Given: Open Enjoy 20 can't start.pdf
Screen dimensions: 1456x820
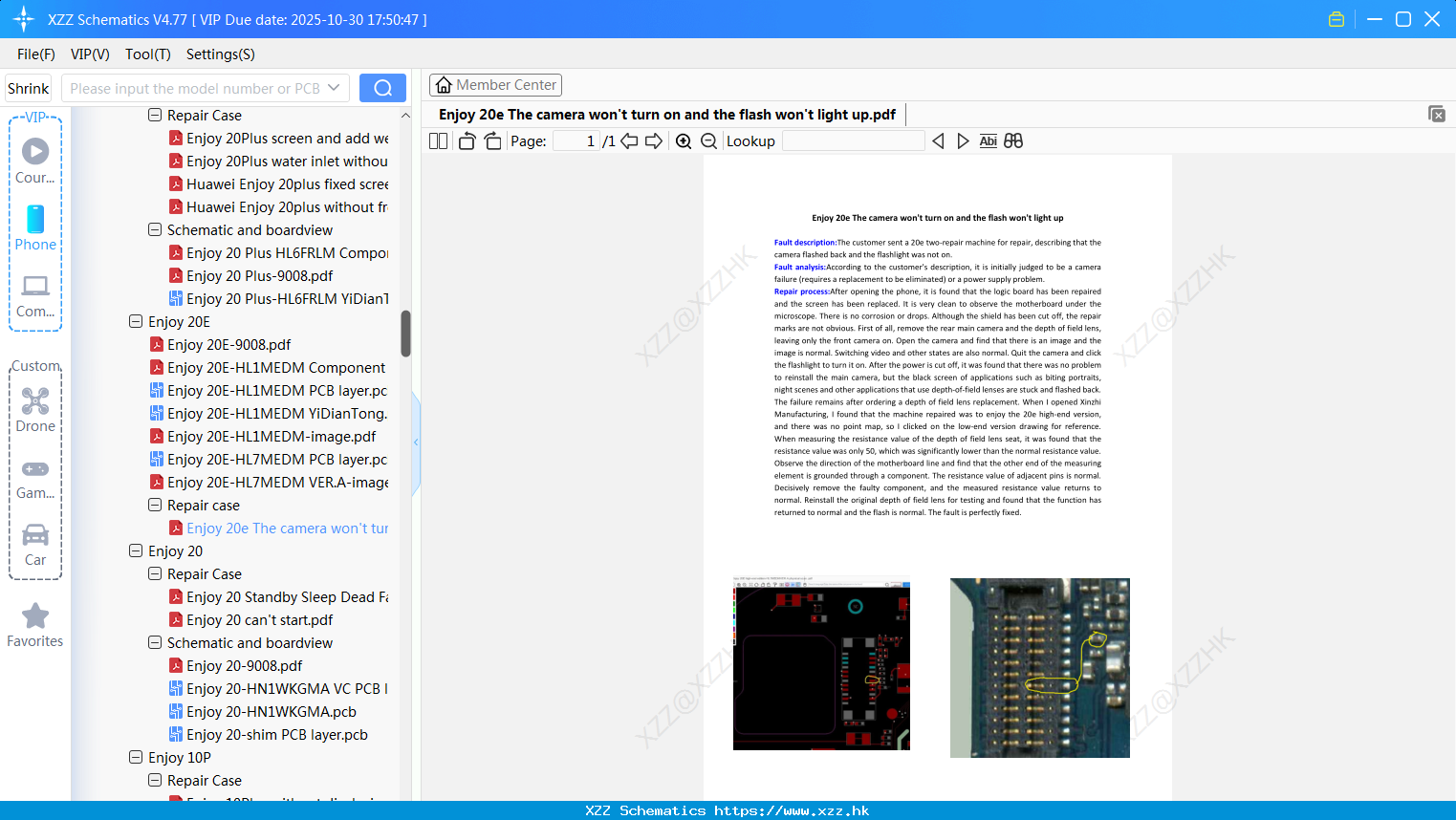Looking at the screenshot, I should 259,620.
